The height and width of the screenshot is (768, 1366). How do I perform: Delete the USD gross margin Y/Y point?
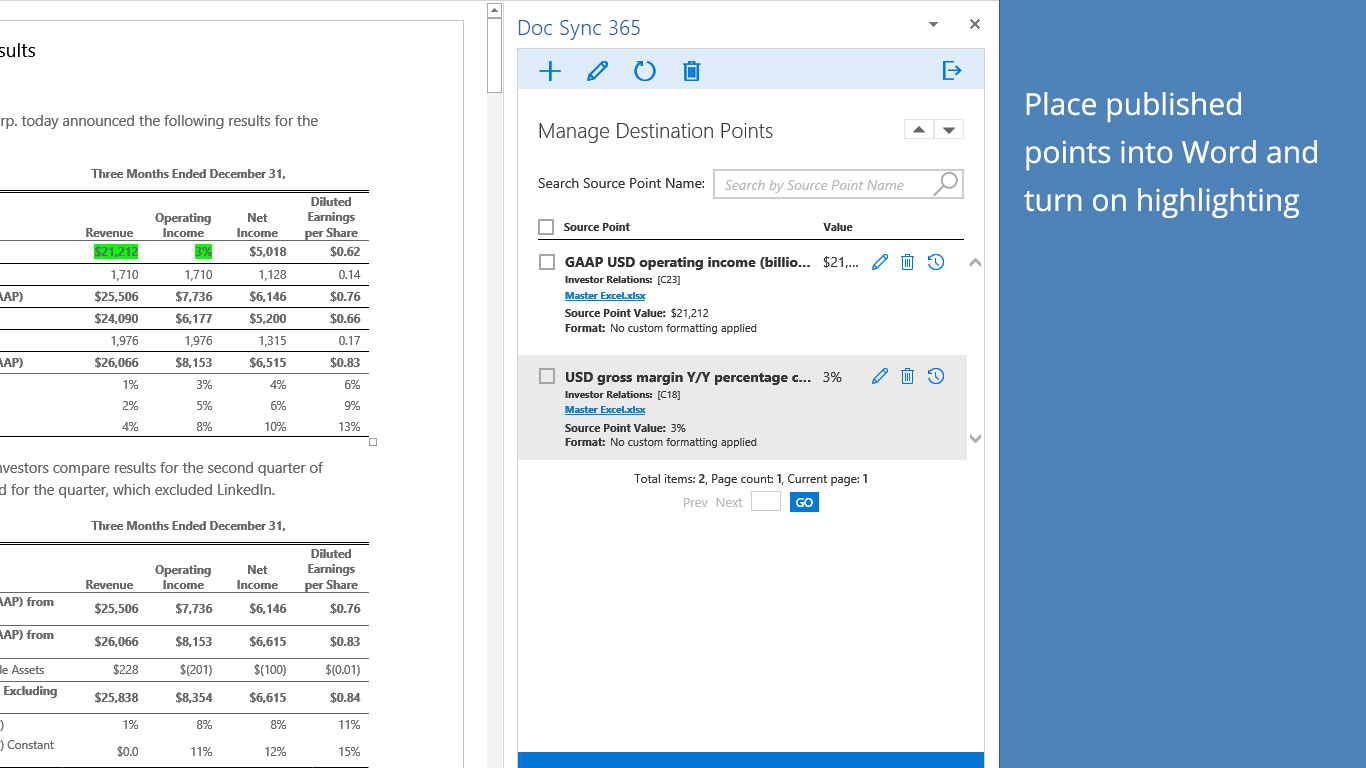tap(907, 376)
